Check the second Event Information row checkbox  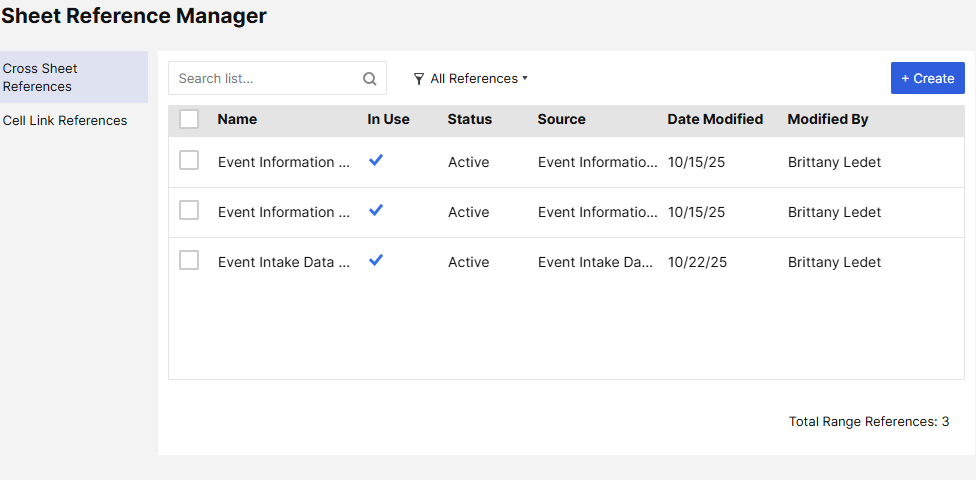coord(189,210)
